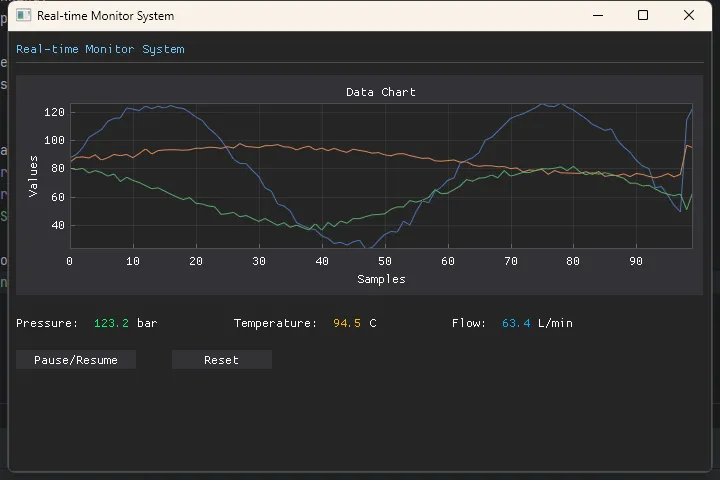Click the Values axis label

pos(33,176)
